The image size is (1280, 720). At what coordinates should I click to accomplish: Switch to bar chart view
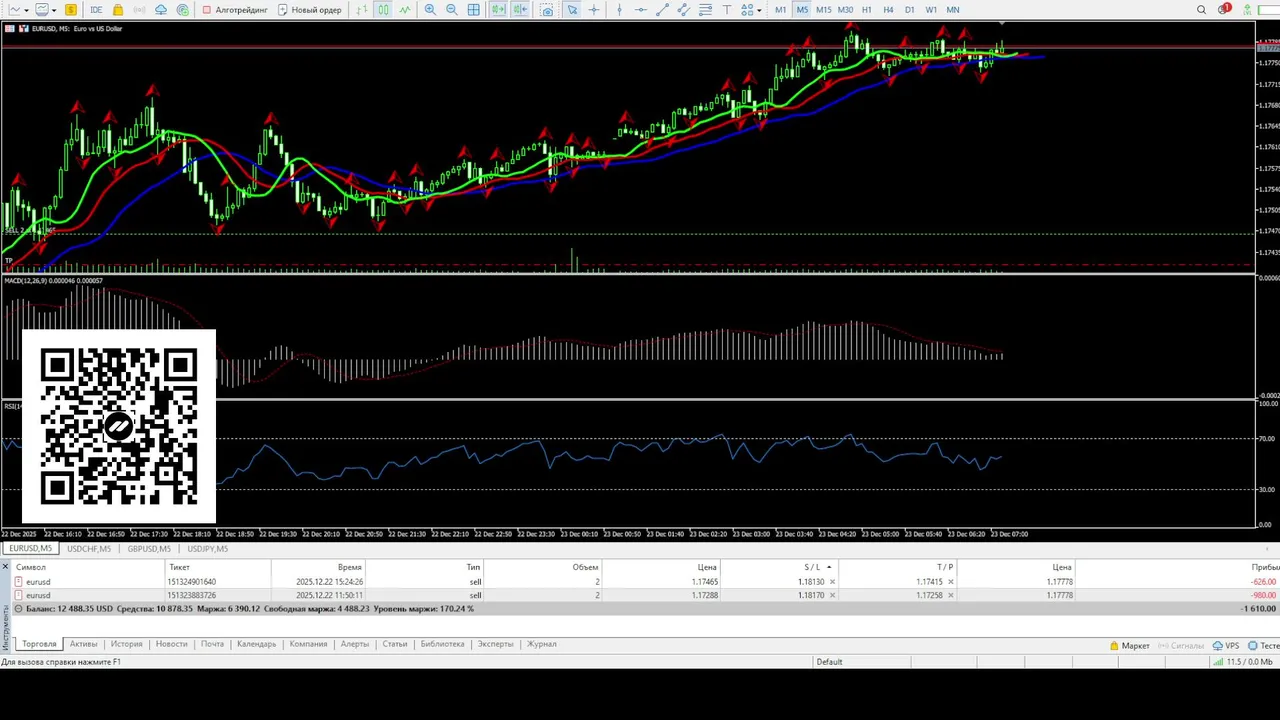click(x=362, y=10)
